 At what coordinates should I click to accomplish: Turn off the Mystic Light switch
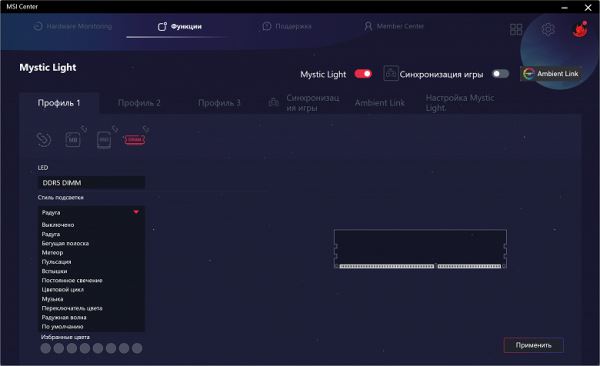[363, 74]
